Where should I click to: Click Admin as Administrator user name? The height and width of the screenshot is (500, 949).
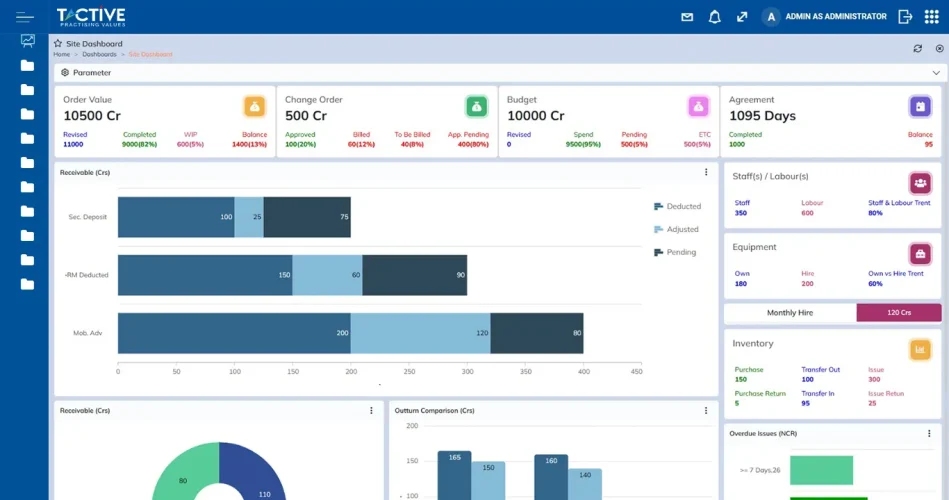pos(836,17)
